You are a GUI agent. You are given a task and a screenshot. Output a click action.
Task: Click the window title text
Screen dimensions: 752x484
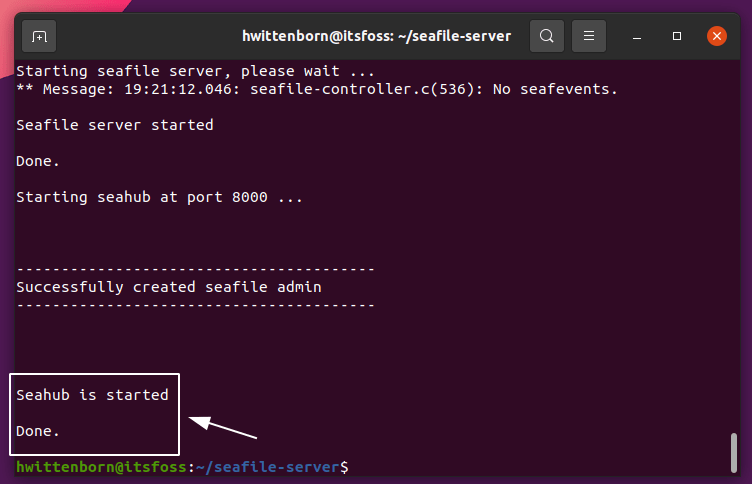tap(376, 36)
